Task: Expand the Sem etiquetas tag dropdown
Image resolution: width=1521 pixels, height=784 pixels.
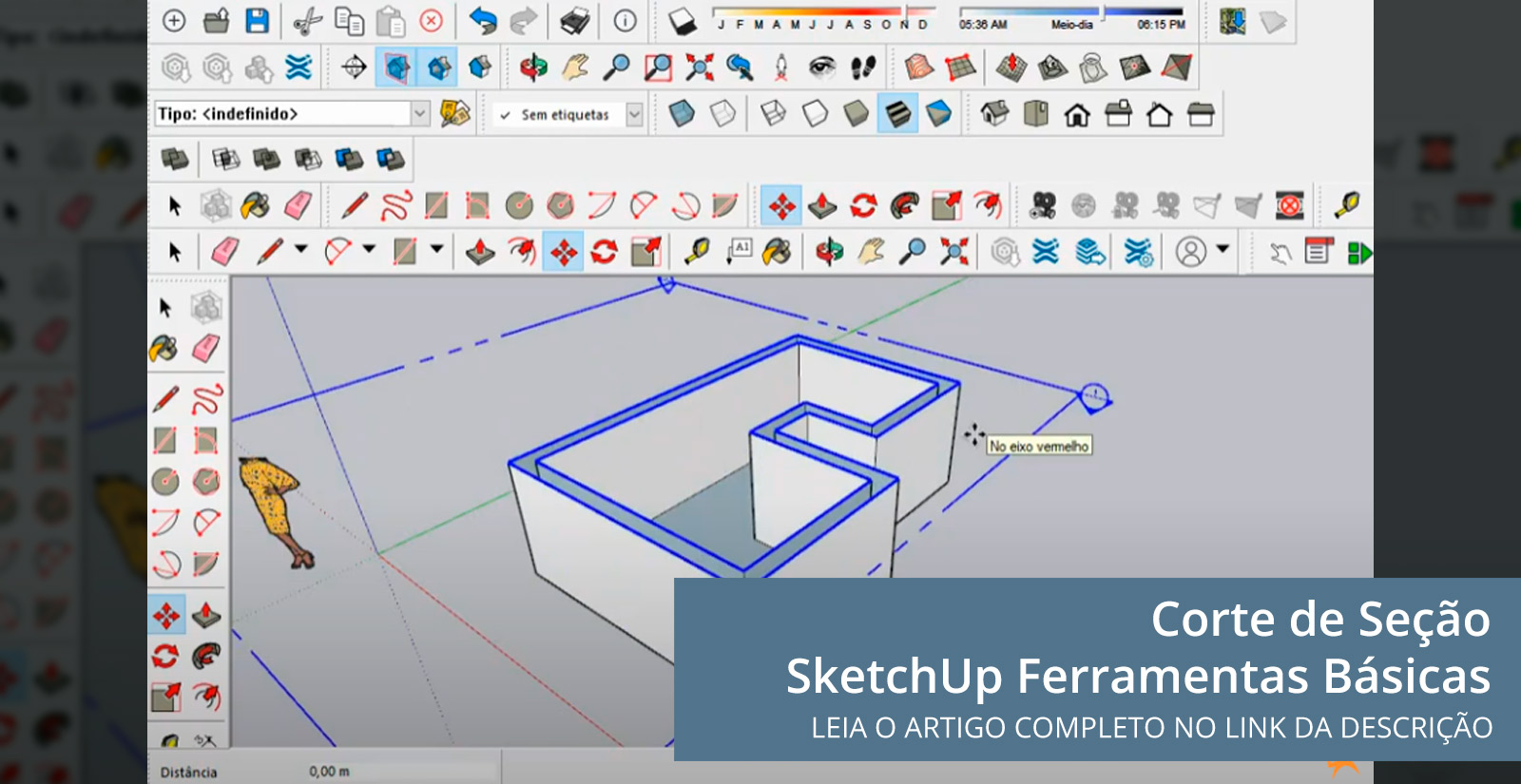Action: (634, 115)
